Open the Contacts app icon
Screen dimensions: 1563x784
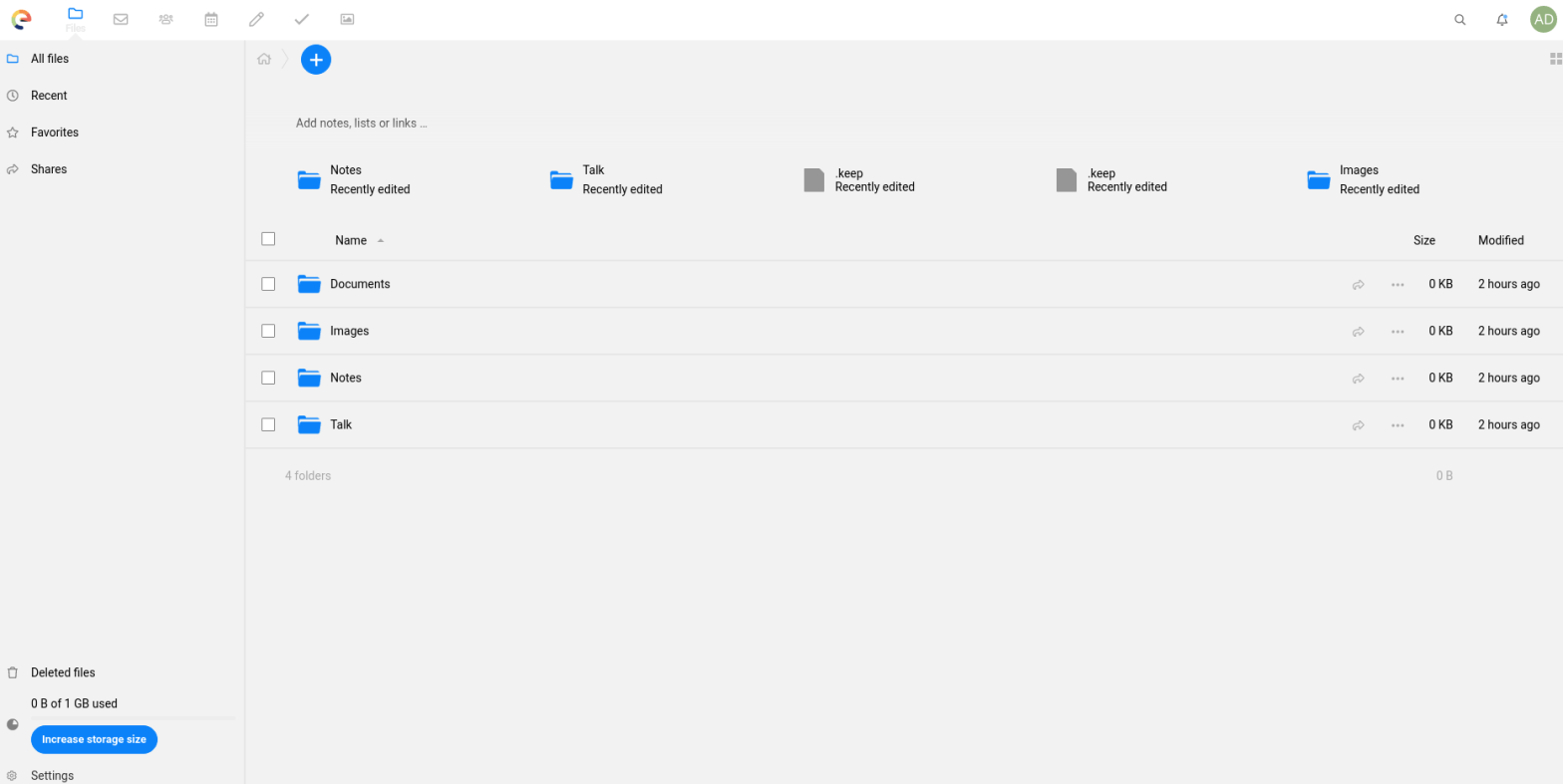[165, 19]
